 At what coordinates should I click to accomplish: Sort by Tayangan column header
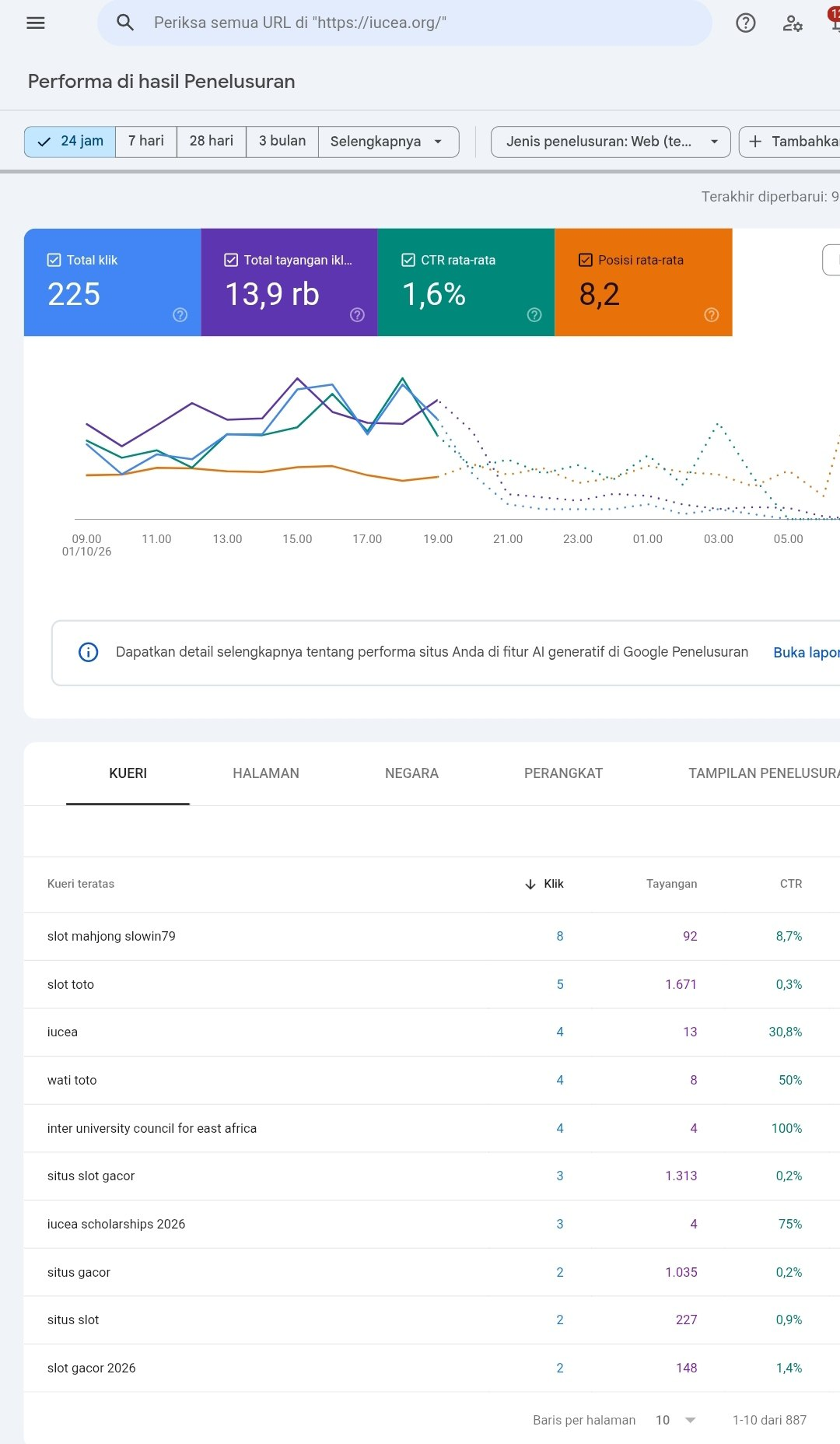coord(671,884)
